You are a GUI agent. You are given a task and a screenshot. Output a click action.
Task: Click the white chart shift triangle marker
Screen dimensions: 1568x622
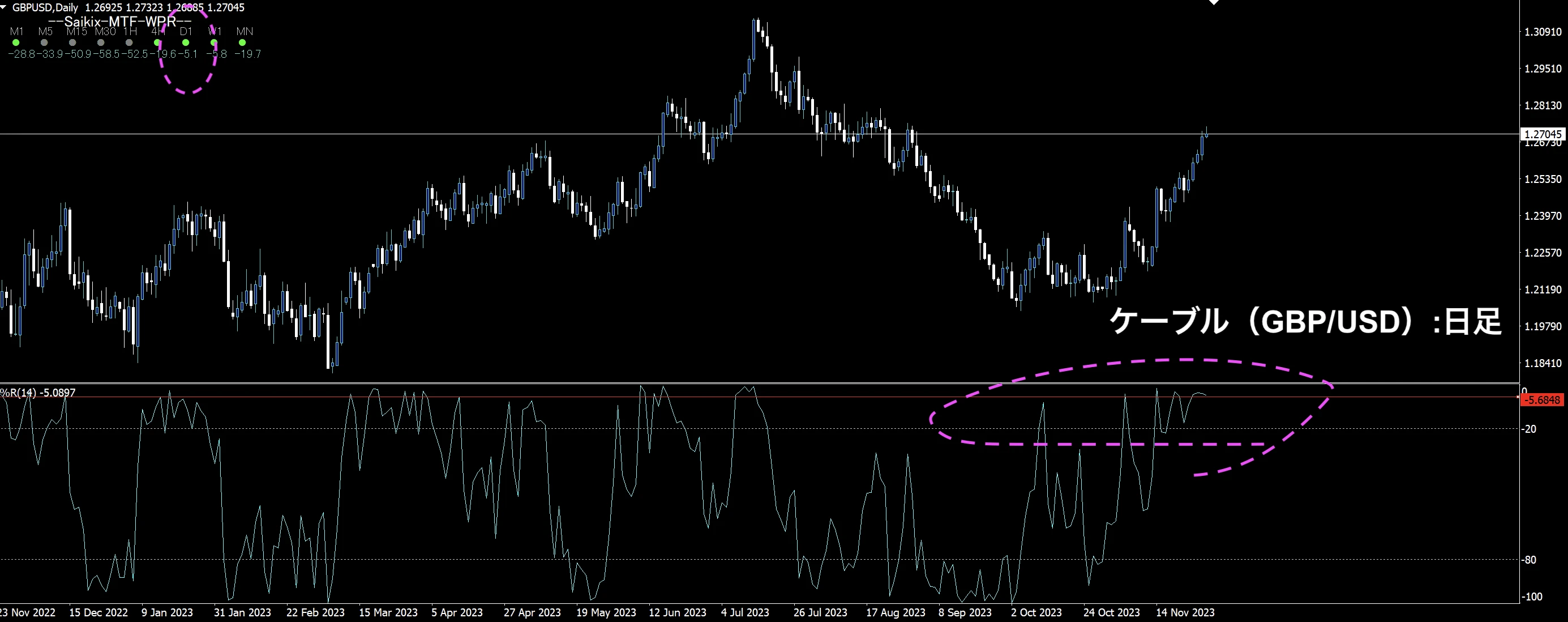click(1214, 2)
